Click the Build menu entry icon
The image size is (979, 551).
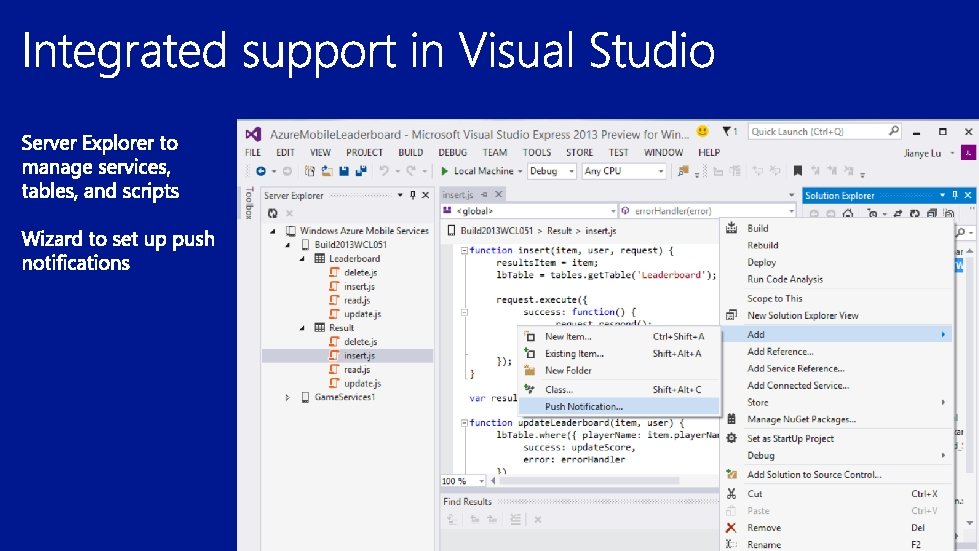[x=731, y=228]
